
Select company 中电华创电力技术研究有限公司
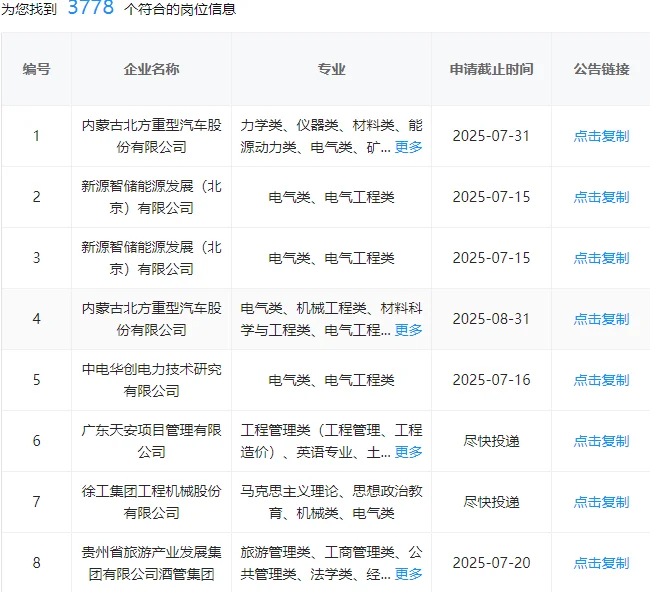[x=151, y=380]
